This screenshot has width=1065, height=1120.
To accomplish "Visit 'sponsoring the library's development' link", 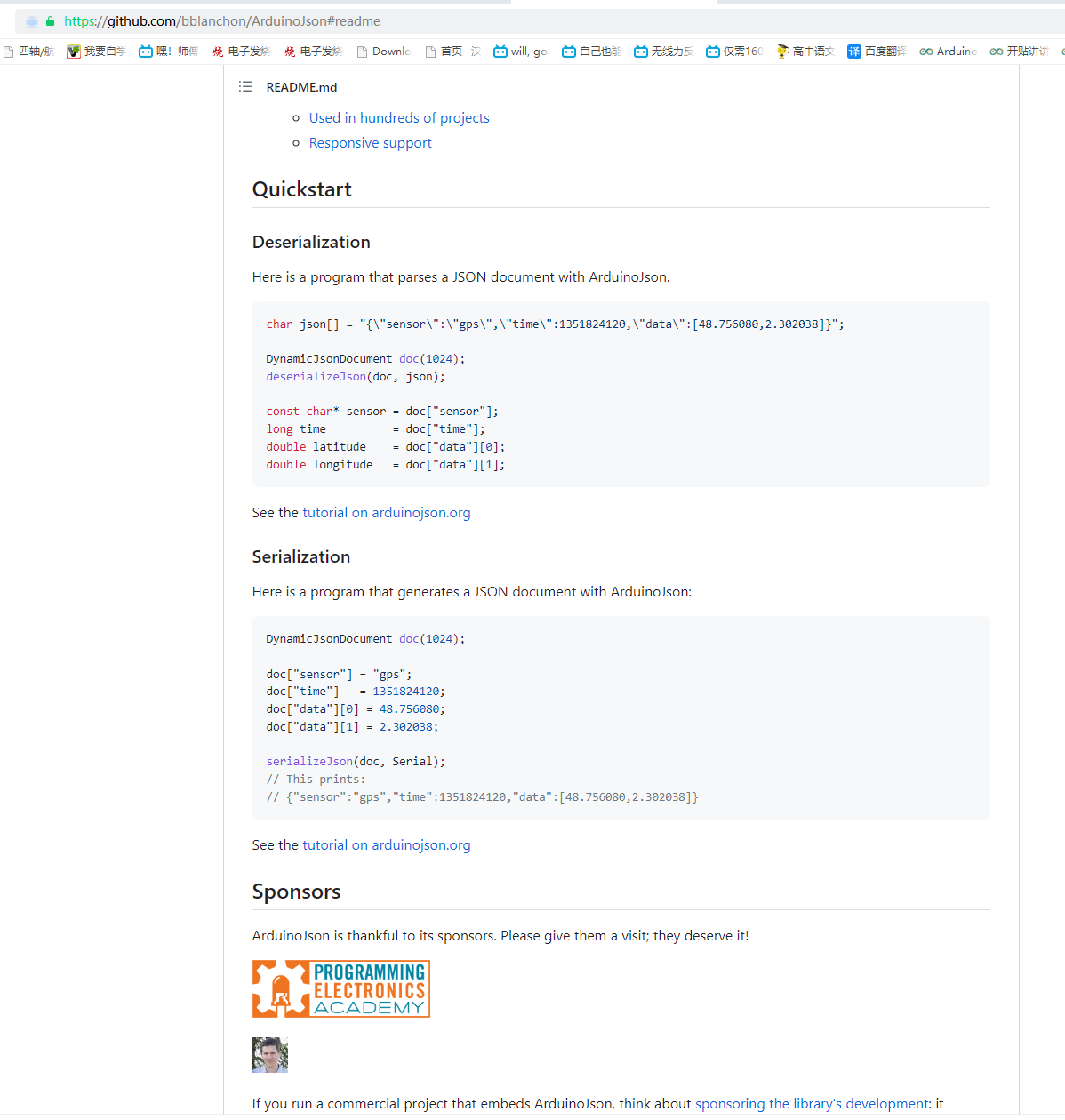I will pos(812,1104).
